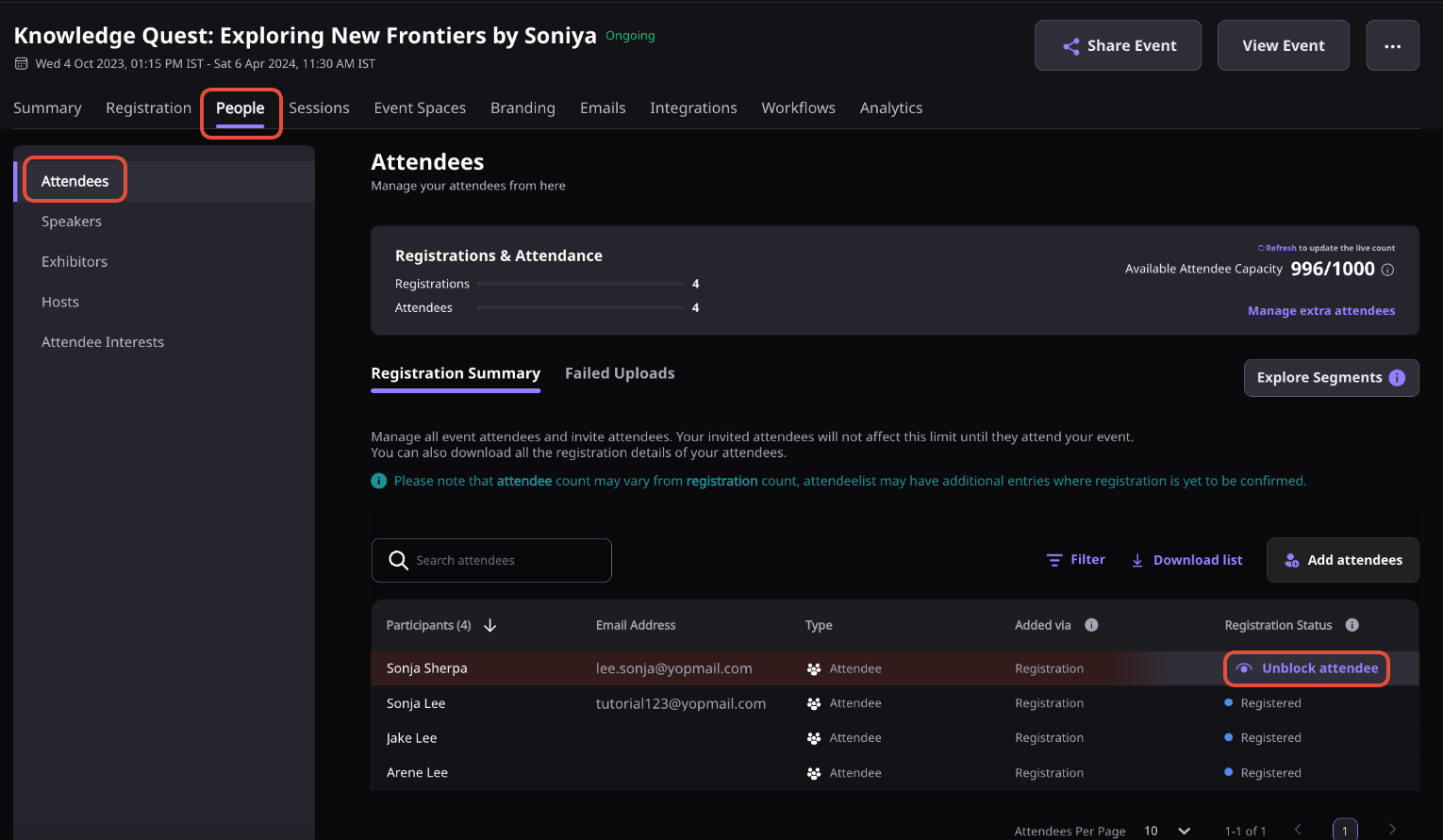The height and width of the screenshot is (840, 1443).
Task: Click the Share Event button
Action: coord(1118,45)
